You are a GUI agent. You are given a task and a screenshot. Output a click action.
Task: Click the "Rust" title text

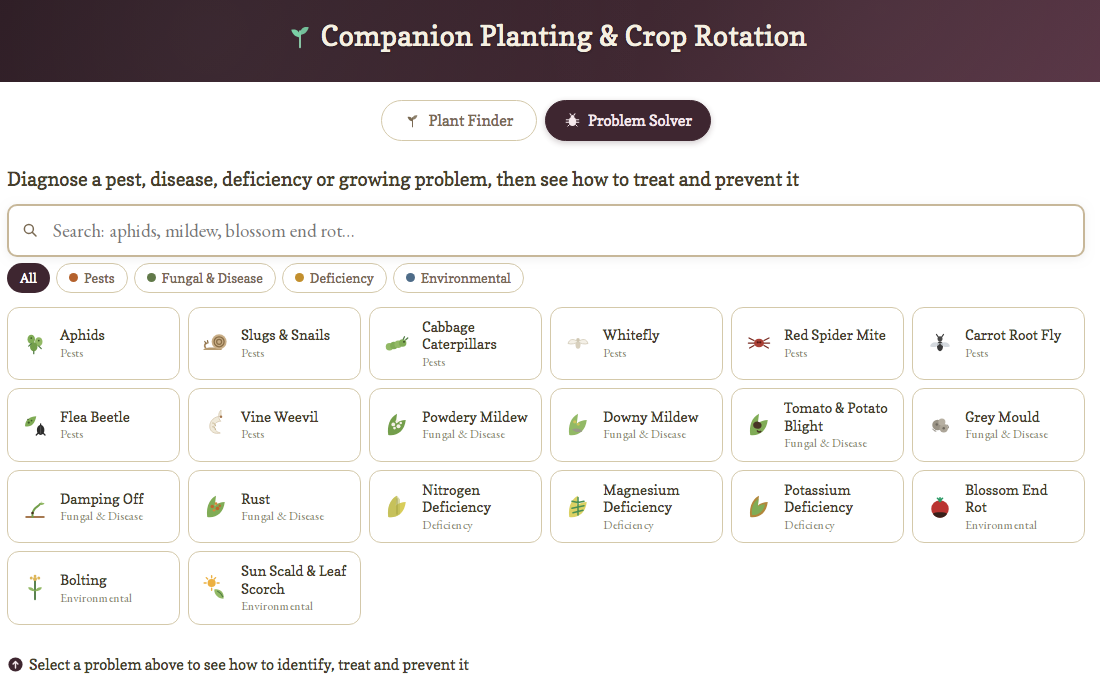click(x=255, y=499)
